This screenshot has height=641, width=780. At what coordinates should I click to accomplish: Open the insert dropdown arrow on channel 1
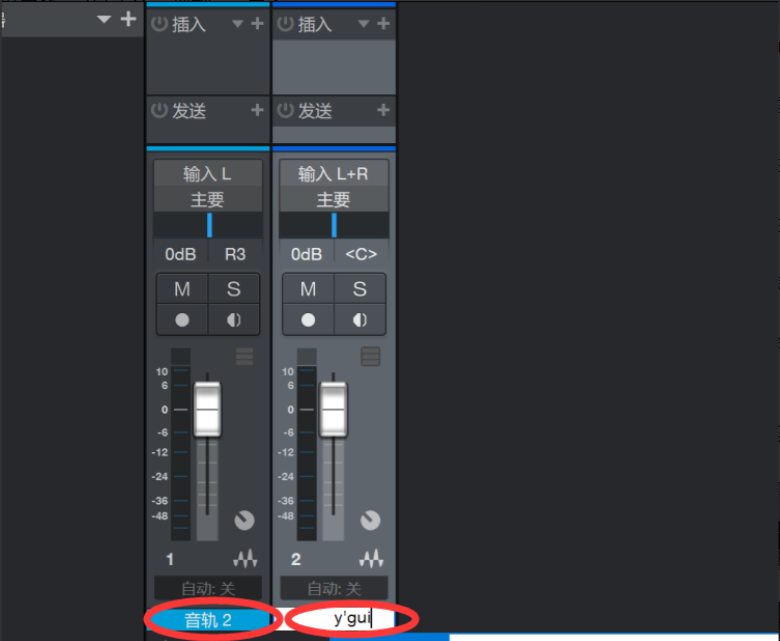(x=238, y=23)
